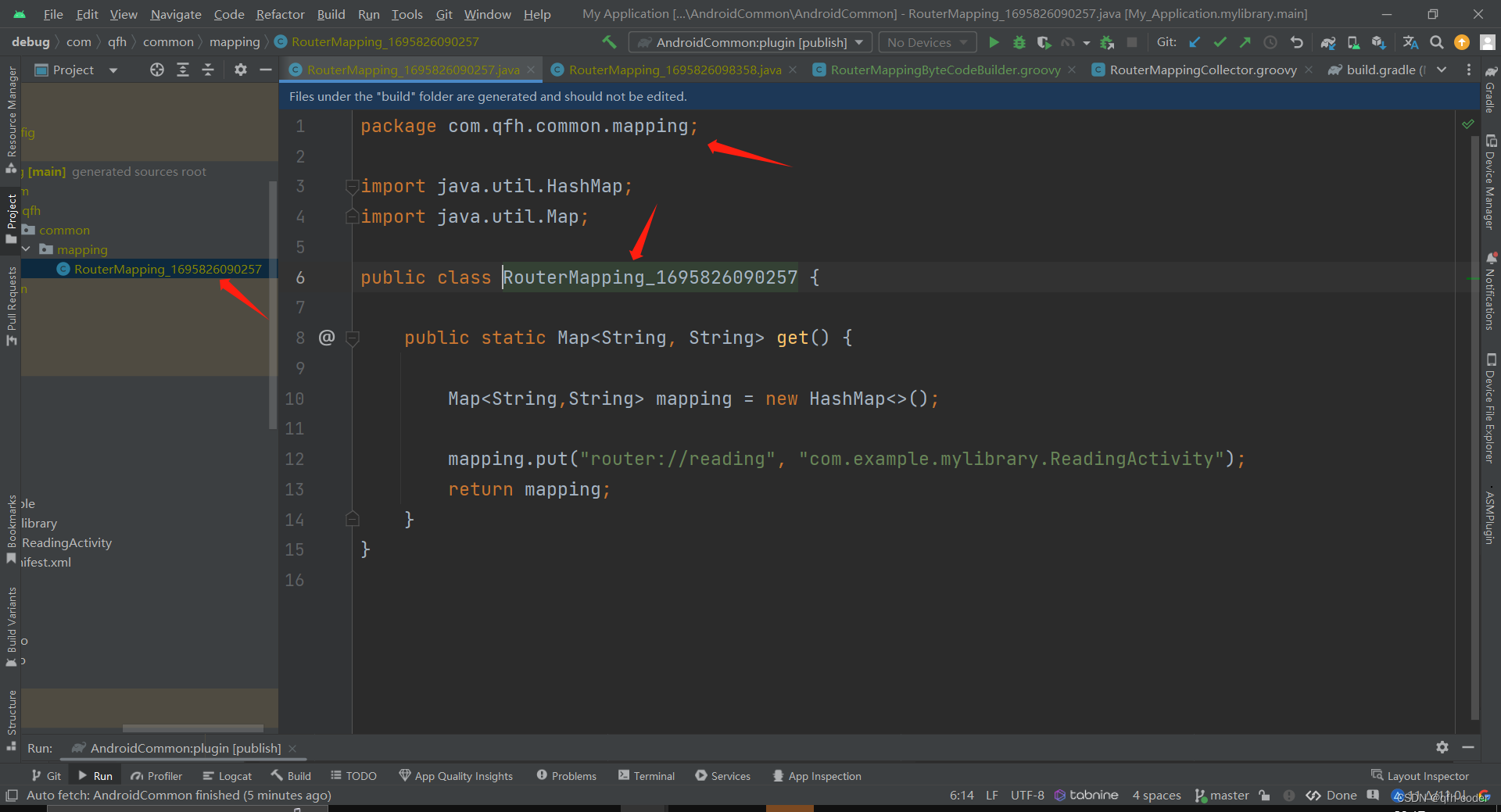The width and height of the screenshot is (1501, 812).
Task: Collapse the mapping folder in tree
Action: point(27,249)
